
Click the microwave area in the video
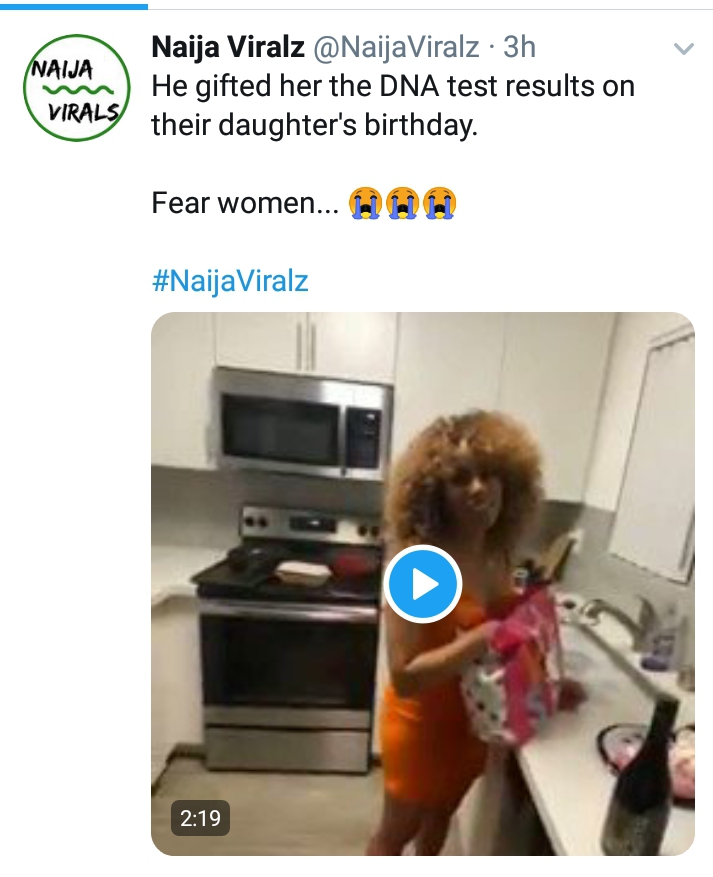pyautogui.click(x=301, y=423)
